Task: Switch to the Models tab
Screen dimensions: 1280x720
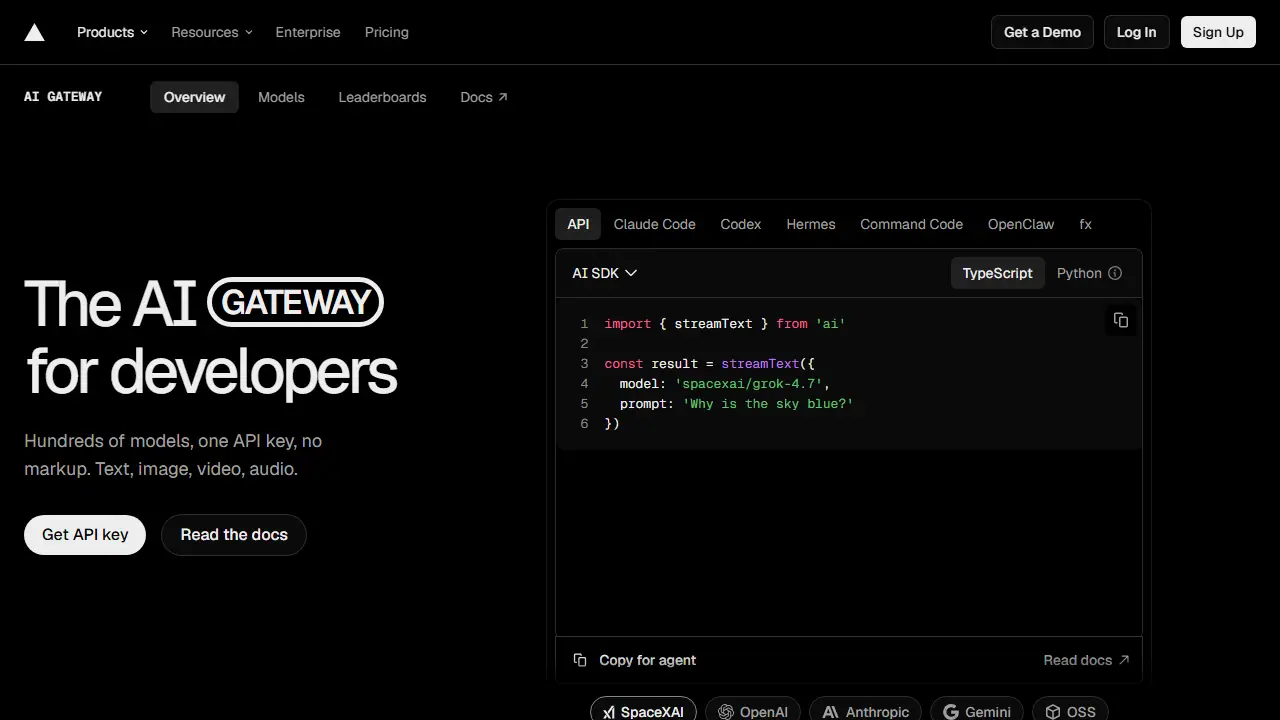Action: 281,97
